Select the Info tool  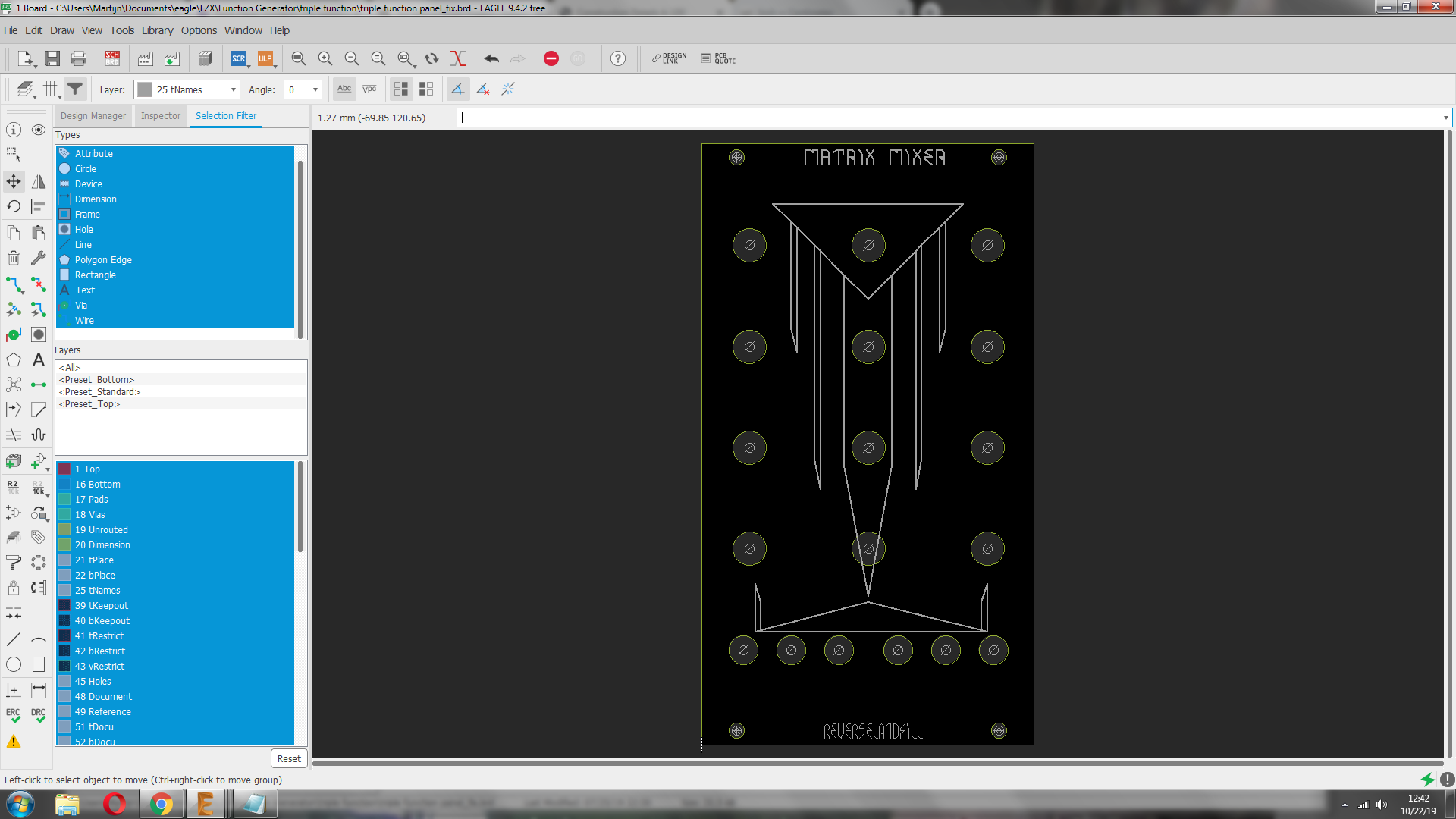pyautogui.click(x=14, y=130)
